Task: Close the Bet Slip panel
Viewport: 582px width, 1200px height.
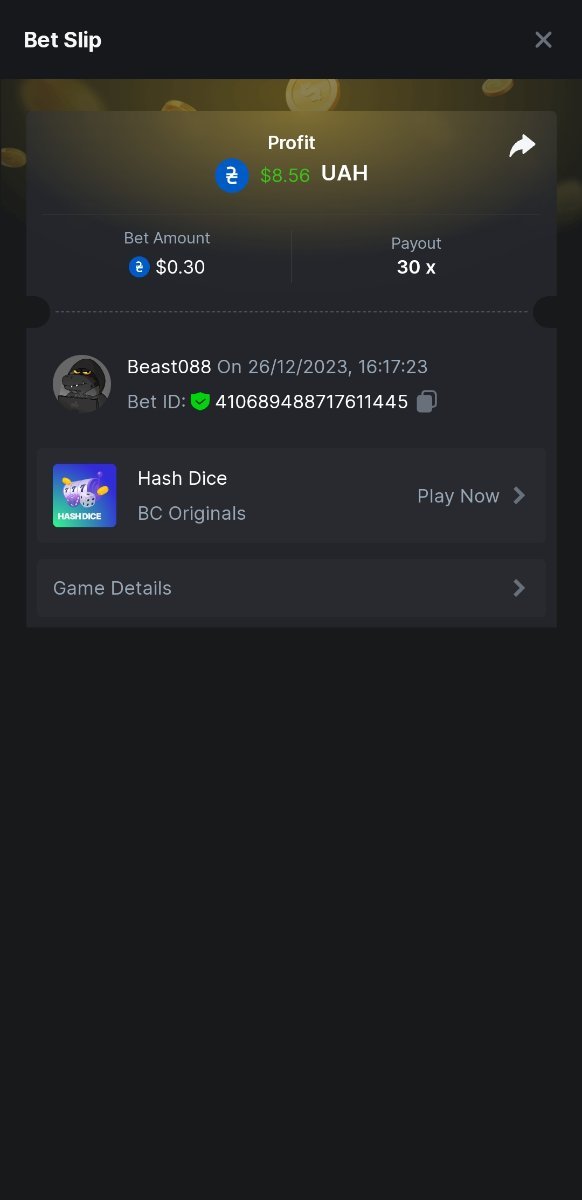Action: click(543, 40)
